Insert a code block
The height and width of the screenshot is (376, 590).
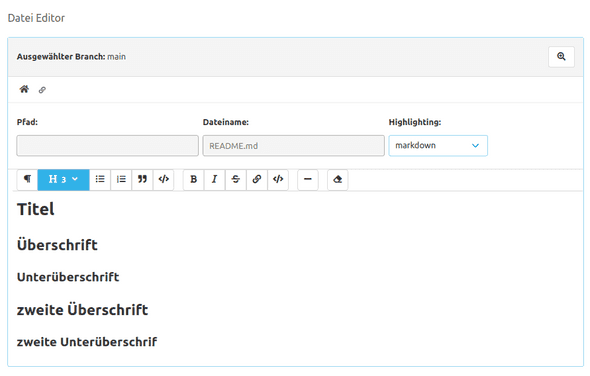click(164, 180)
